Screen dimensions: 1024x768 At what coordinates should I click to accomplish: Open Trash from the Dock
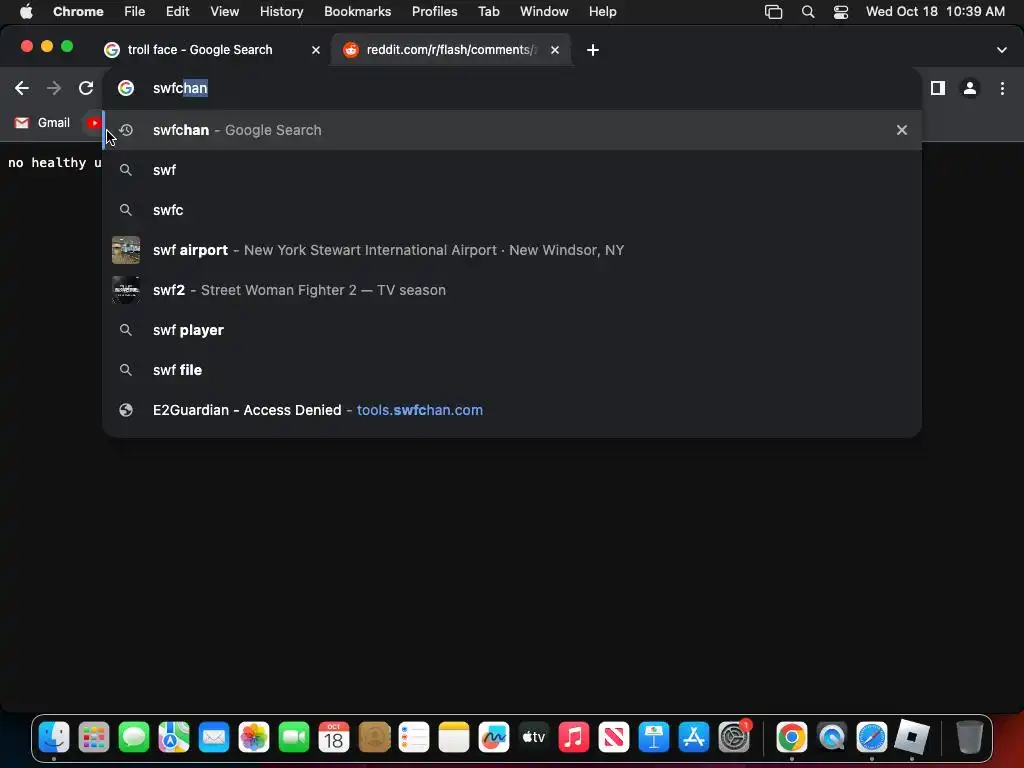pos(969,738)
